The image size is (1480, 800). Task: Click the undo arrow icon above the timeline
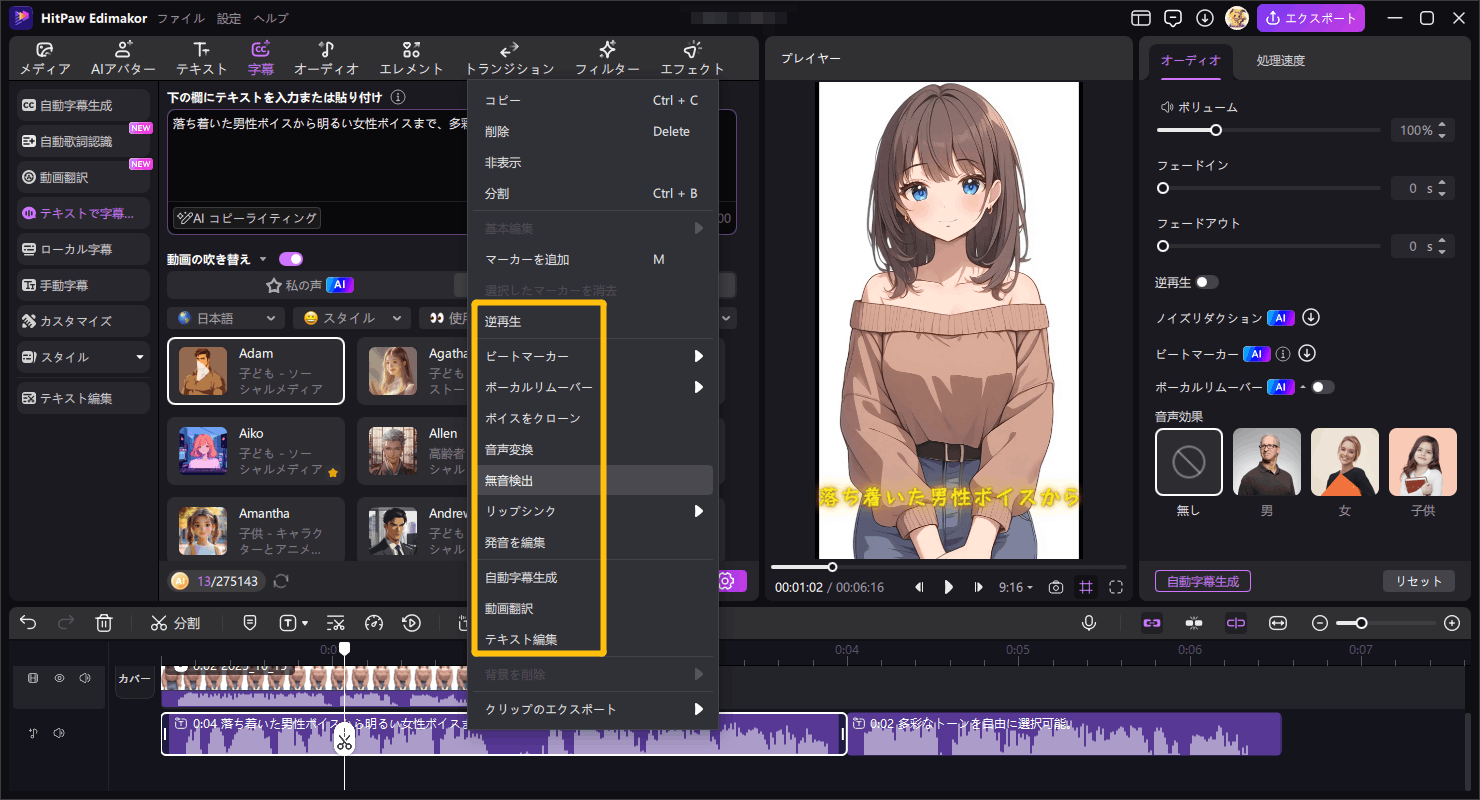[27, 622]
